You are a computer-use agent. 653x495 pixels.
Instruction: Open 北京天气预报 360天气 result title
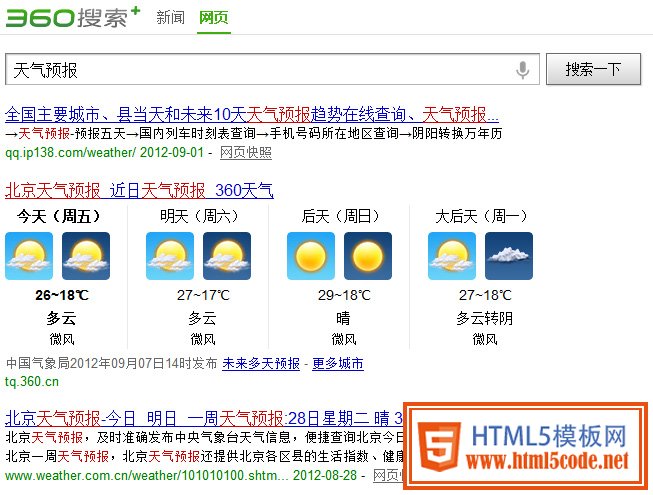point(139,190)
